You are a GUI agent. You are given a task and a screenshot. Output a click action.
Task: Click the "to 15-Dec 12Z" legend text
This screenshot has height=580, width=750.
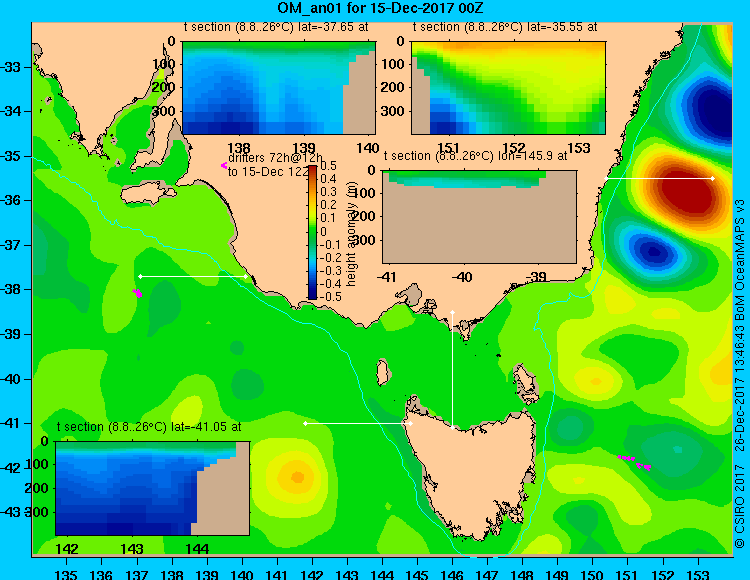pos(268,172)
